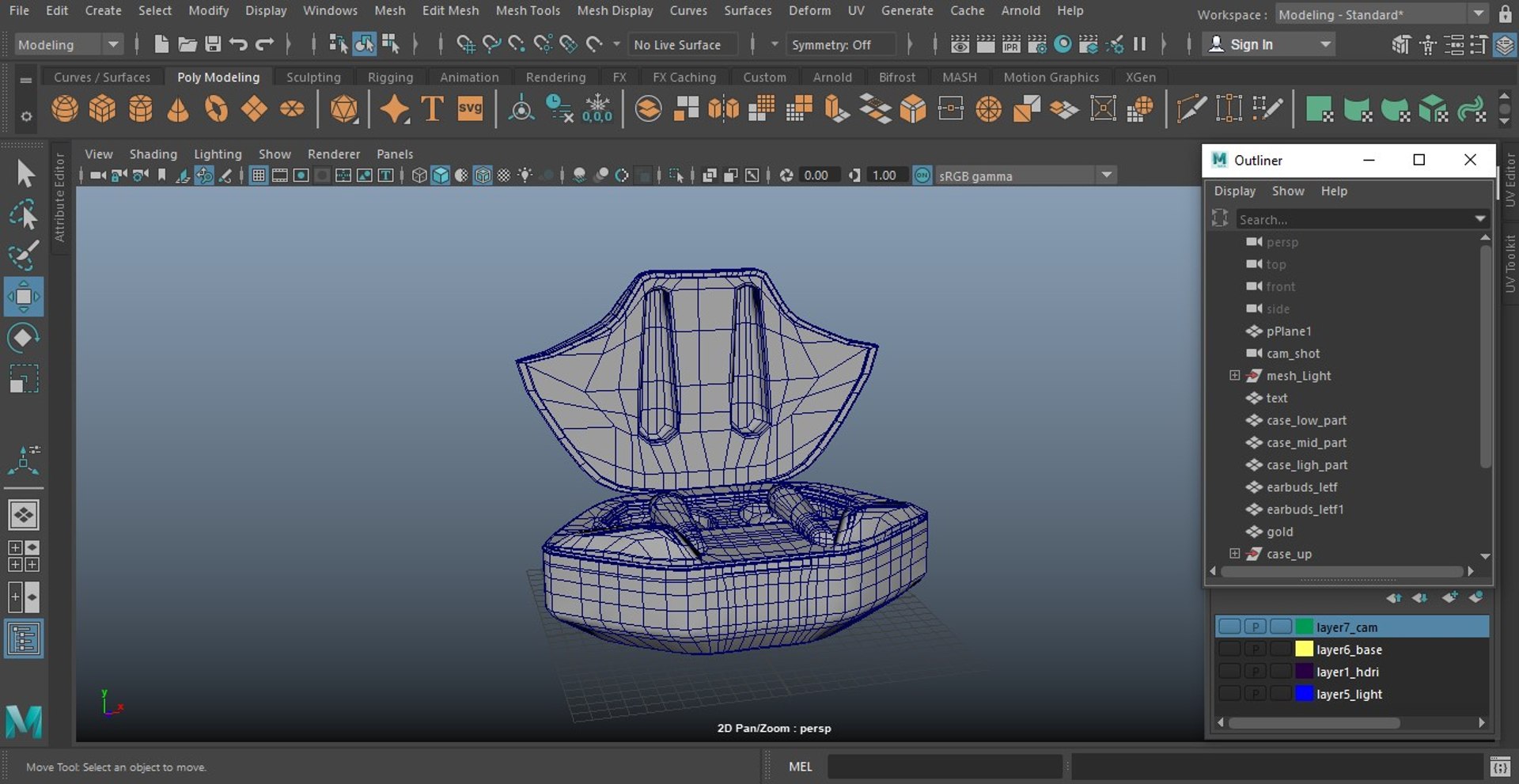Select the Scale tool in the toolbox
This screenshot has width=1519, height=784.
click(x=24, y=379)
